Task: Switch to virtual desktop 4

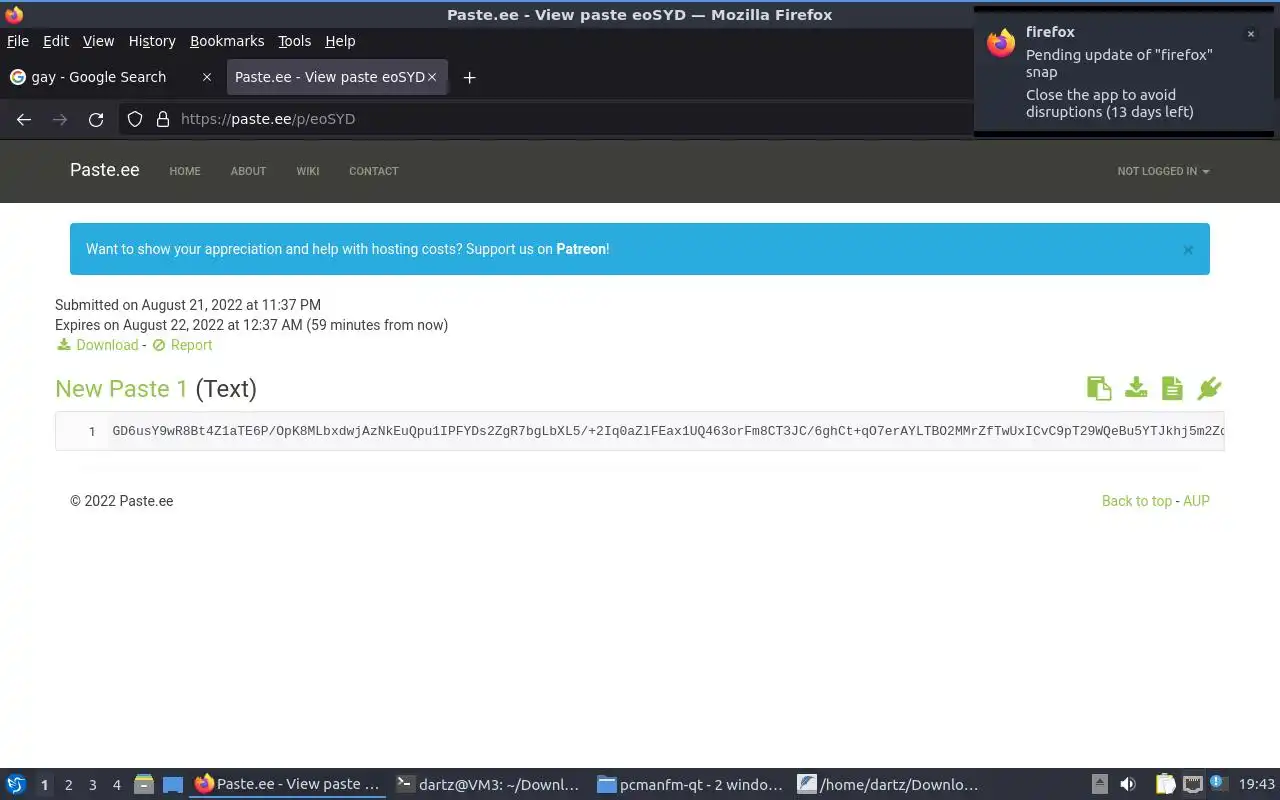Action: coord(116,785)
